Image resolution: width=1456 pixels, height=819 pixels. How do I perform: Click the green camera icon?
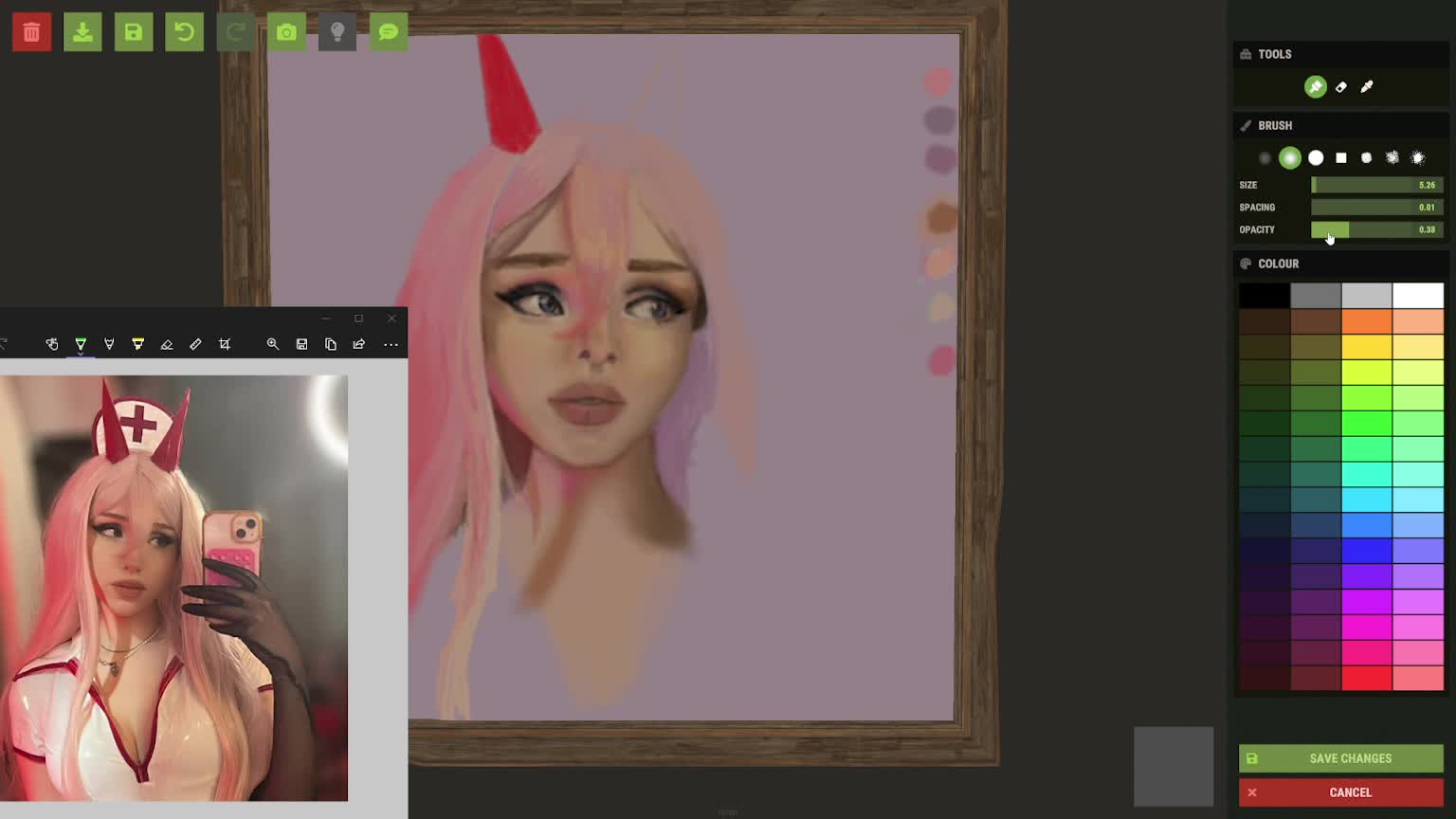click(x=286, y=32)
